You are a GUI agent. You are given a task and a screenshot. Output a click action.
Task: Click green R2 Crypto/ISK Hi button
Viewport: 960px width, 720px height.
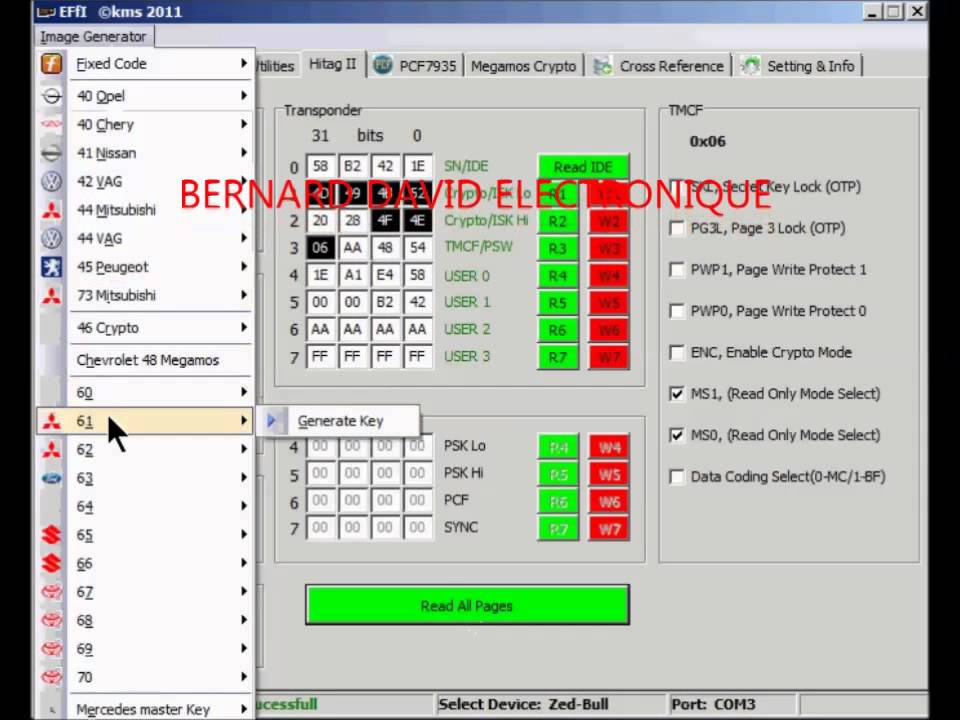tap(557, 222)
